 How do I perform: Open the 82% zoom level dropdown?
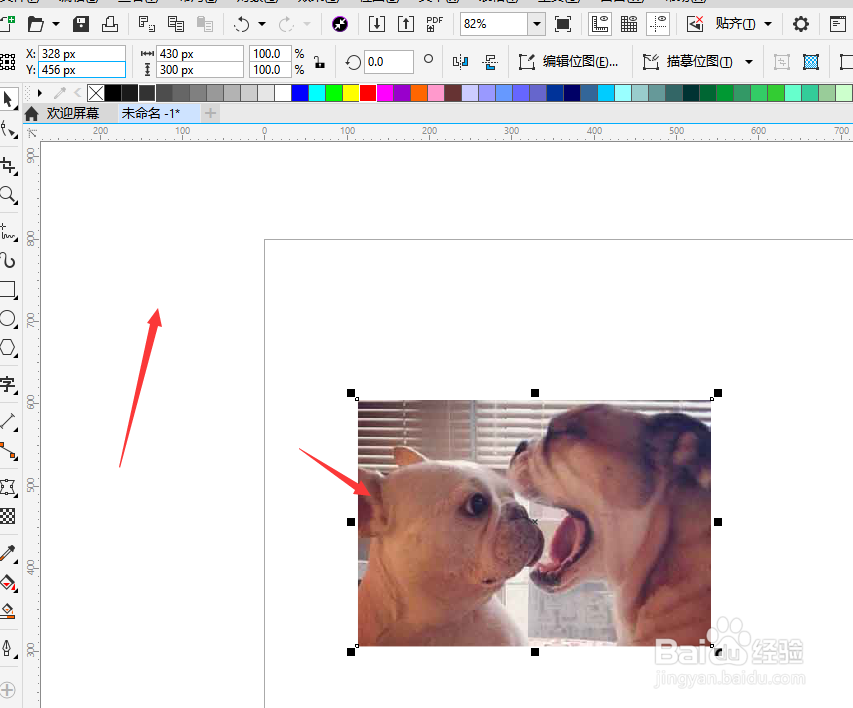[x=537, y=24]
